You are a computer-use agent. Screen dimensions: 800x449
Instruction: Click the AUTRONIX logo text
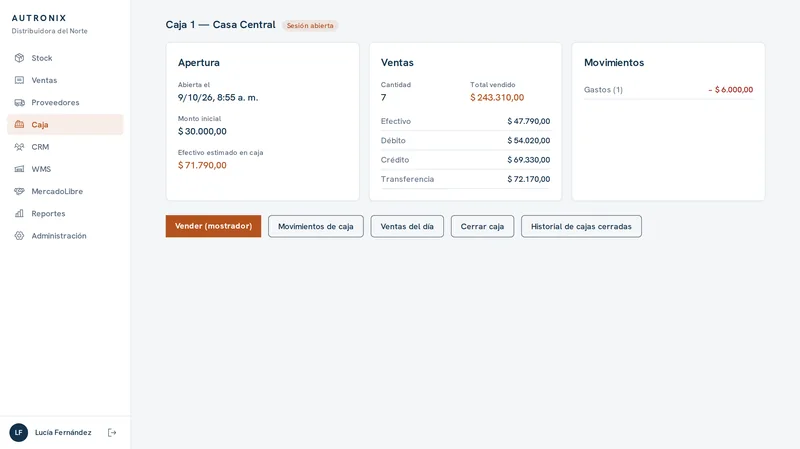coord(39,18)
